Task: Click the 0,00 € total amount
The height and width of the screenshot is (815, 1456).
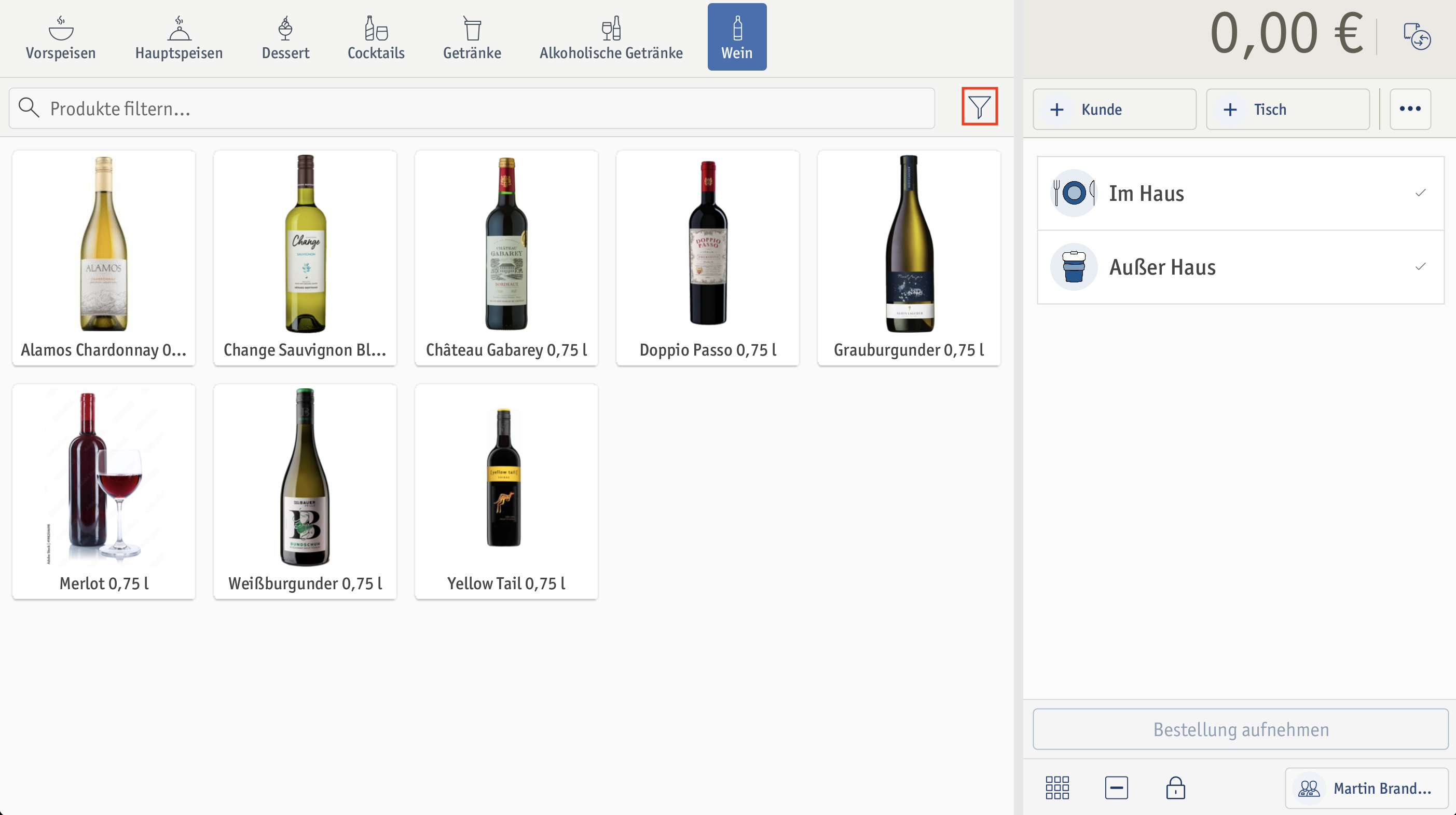Action: click(1286, 34)
